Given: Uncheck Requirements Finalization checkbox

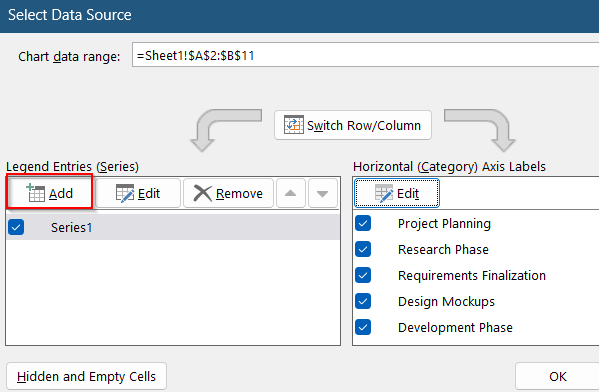Looking at the screenshot, I should [x=363, y=275].
